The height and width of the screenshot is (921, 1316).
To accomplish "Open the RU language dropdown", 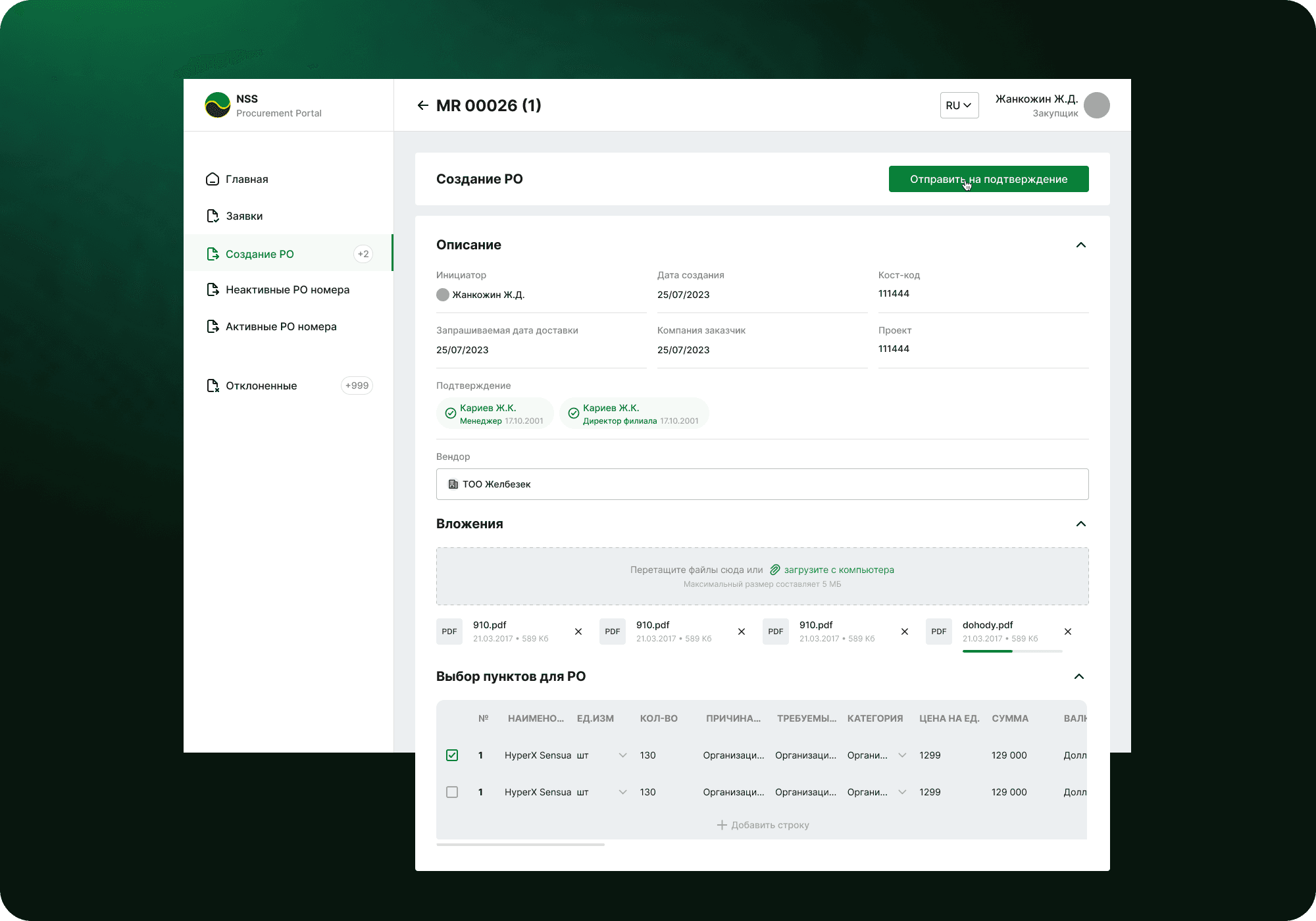I will [959, 105].
